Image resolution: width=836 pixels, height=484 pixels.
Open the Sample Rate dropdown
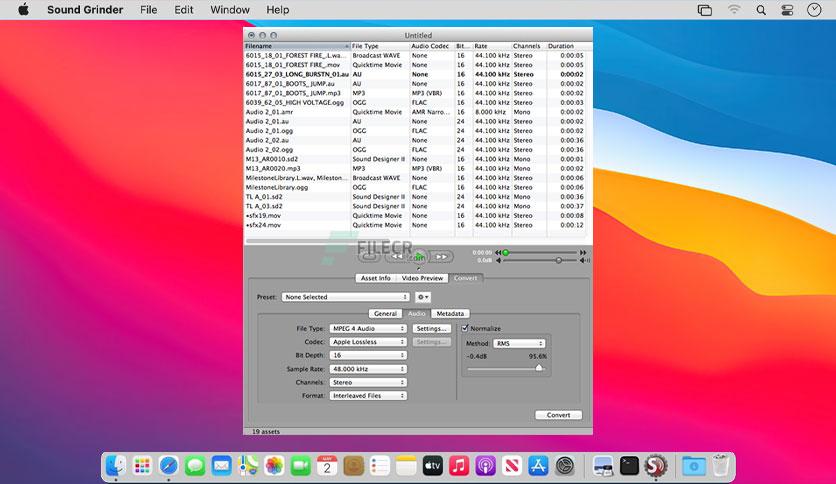pos(368,369)
